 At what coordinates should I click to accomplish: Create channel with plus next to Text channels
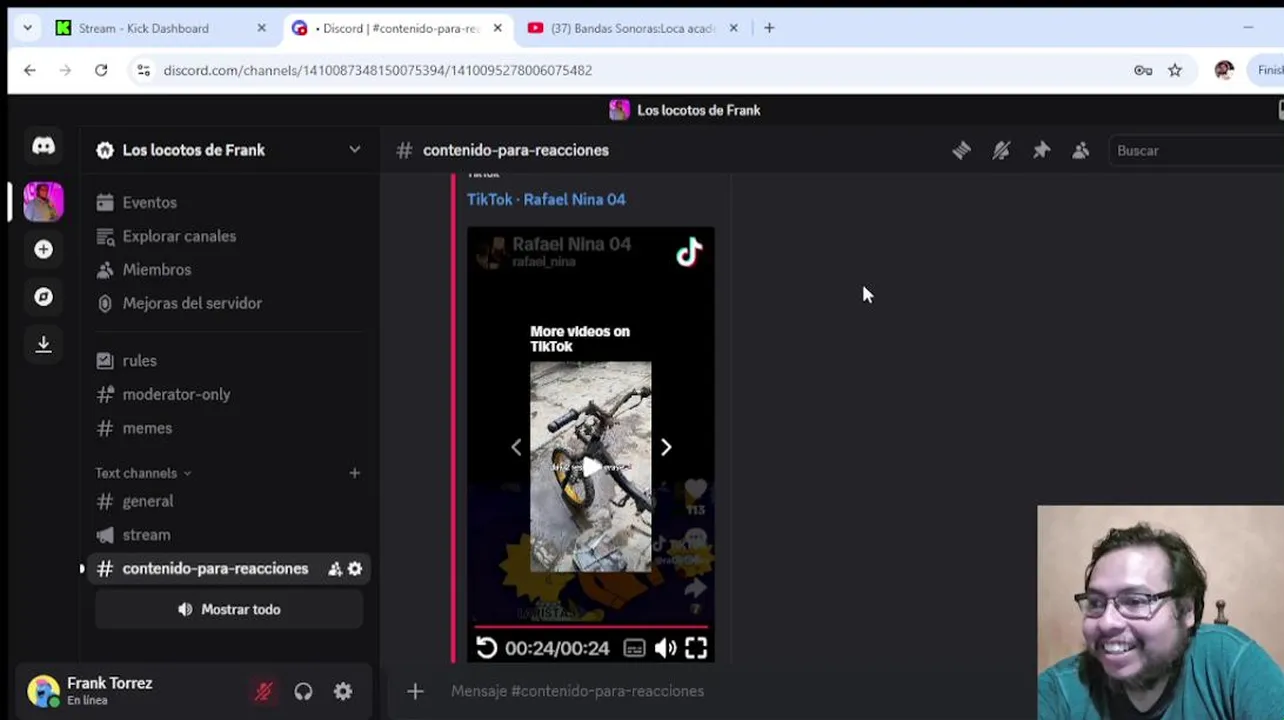click(x=354, y=473)
